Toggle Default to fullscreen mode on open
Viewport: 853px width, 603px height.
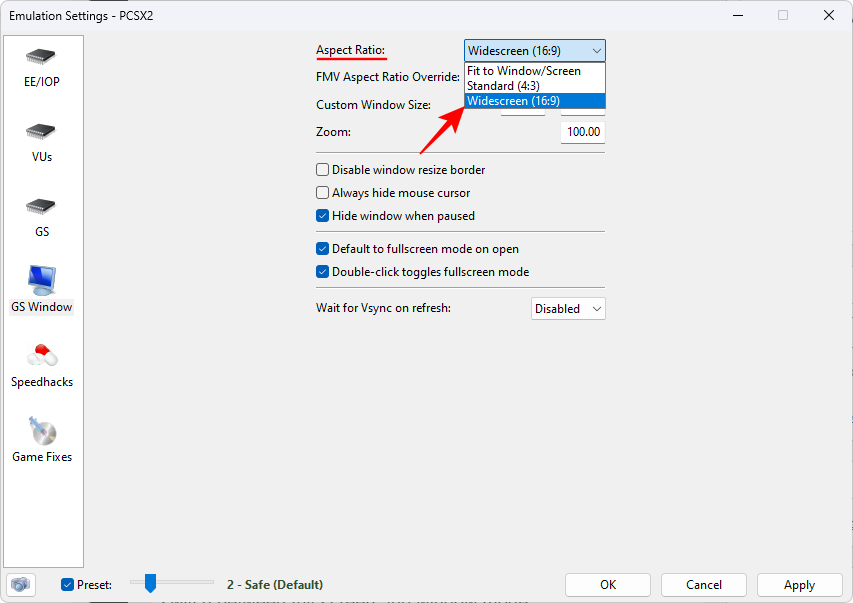[323, 249]
